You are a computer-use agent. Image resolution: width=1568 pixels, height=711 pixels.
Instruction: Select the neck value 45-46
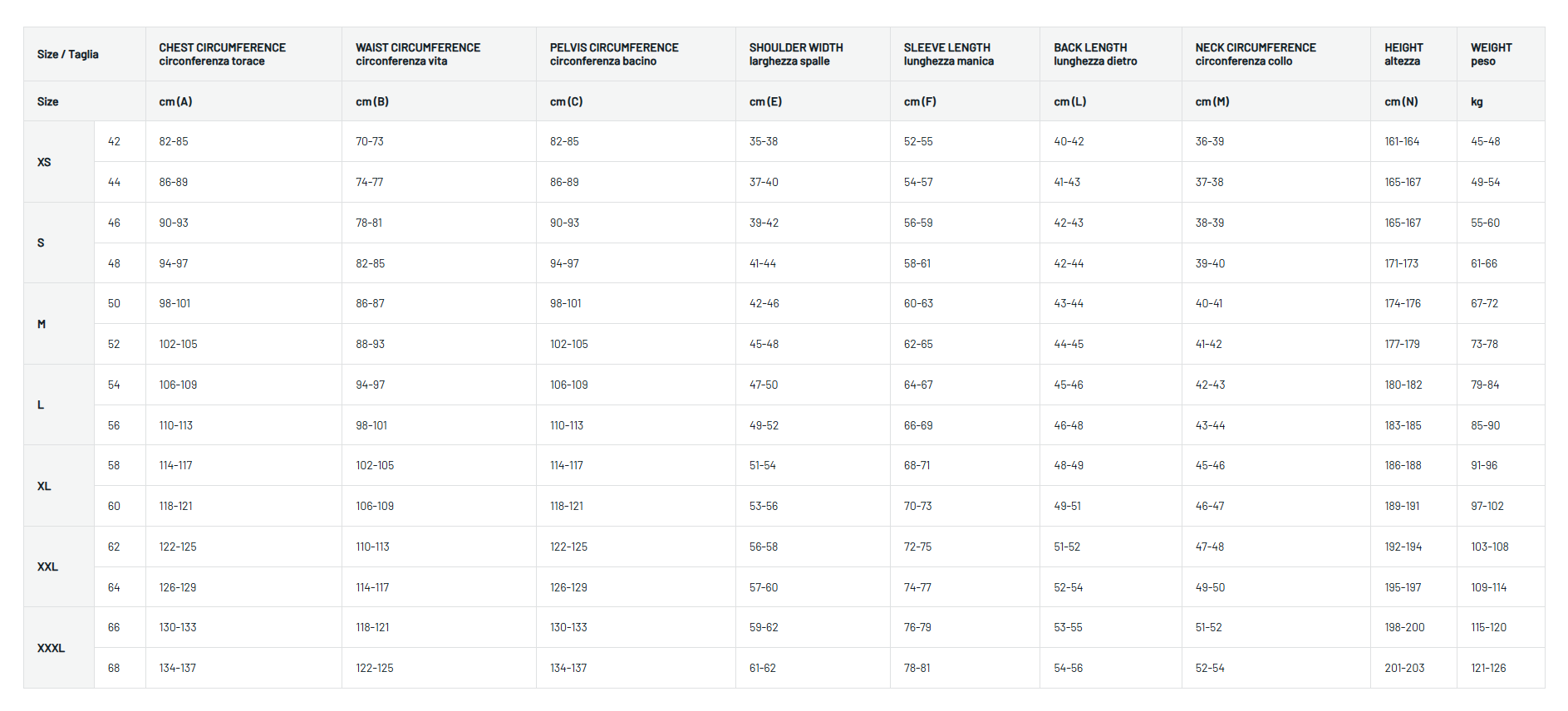1210,466
